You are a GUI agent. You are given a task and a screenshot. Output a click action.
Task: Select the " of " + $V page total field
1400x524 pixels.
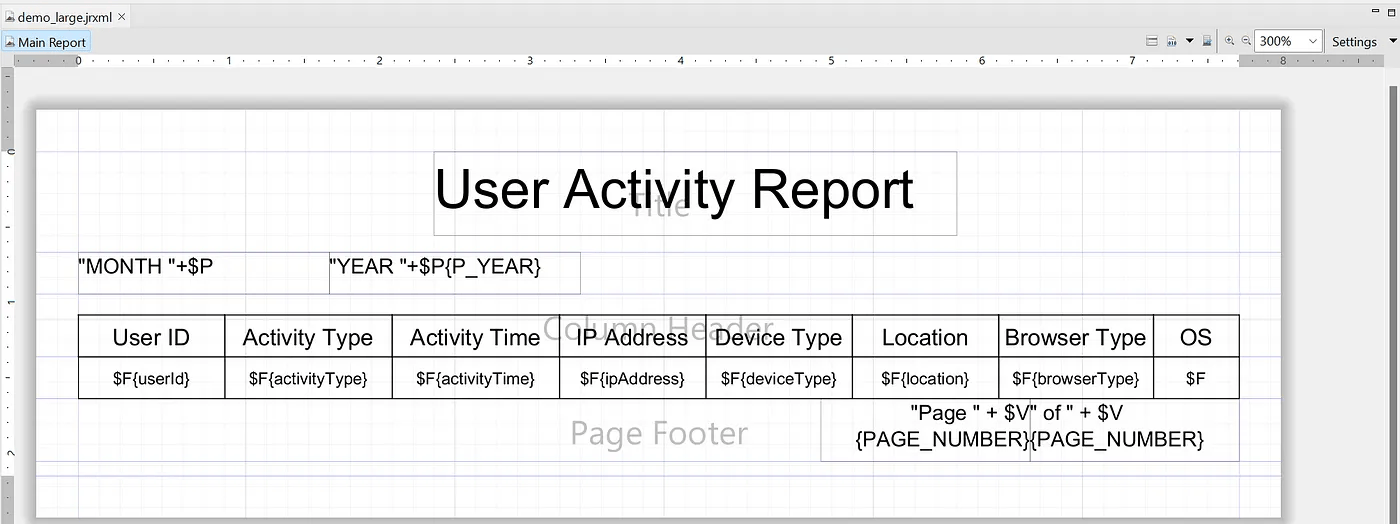[1135, 430]
